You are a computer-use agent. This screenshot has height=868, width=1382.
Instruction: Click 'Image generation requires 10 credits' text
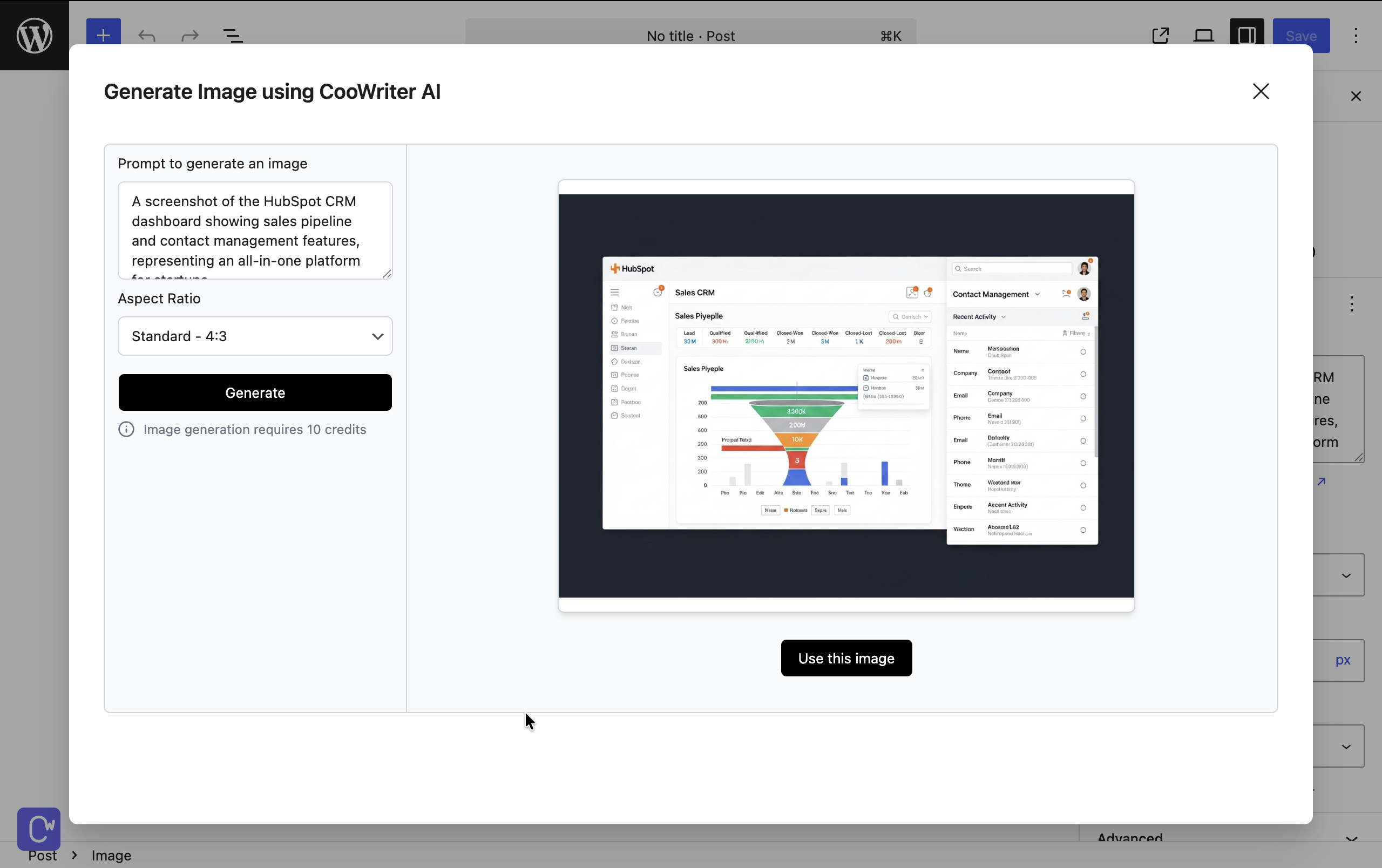tap(255, 430)
